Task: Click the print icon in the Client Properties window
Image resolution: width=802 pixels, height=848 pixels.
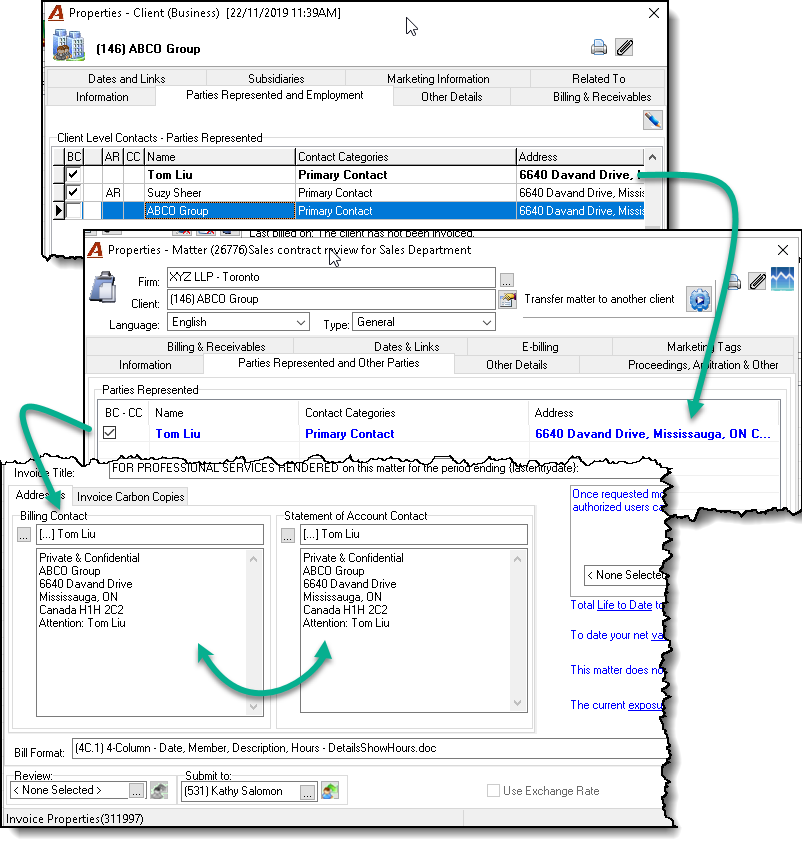Action: (599, 48)
